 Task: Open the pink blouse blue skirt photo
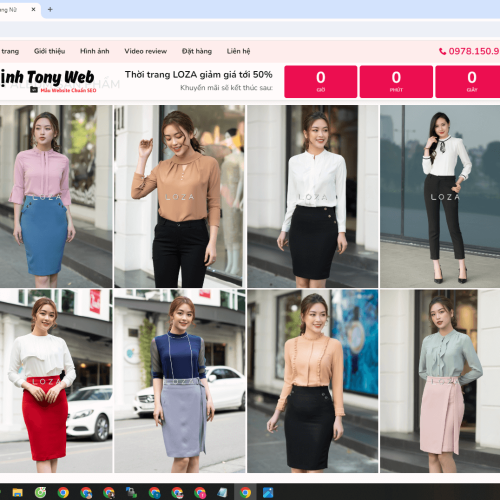click(56, 196)
